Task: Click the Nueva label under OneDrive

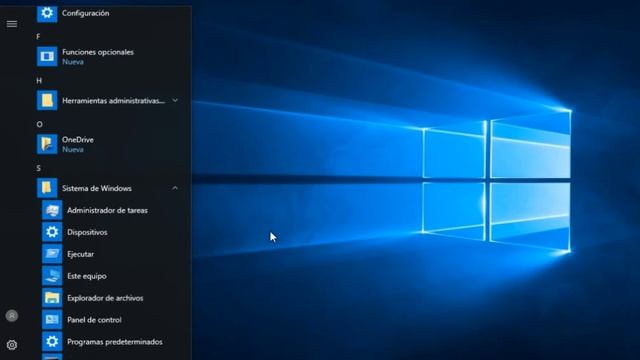Action: click(73, 150)
